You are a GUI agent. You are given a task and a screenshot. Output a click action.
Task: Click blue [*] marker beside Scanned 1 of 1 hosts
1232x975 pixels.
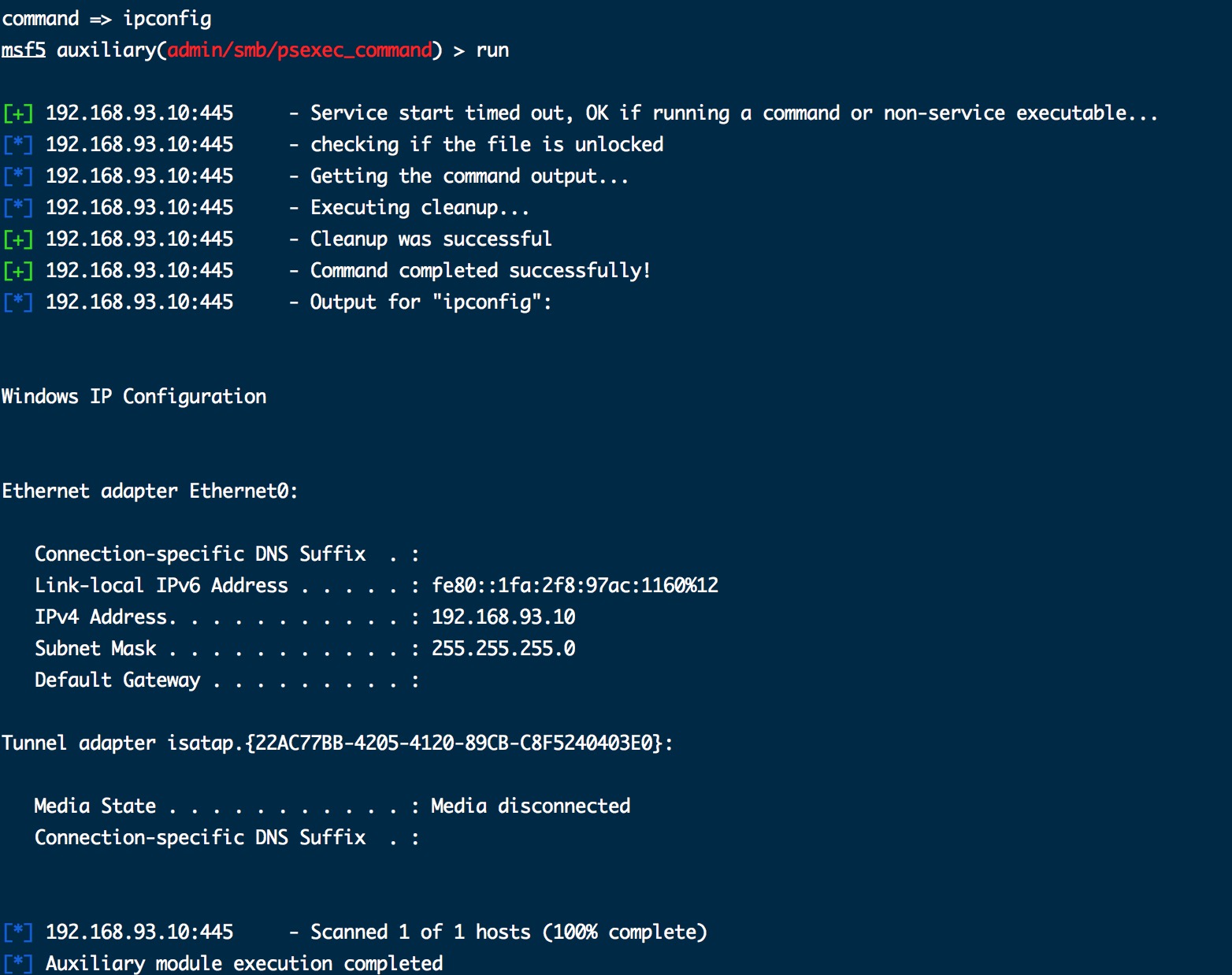[18, 932]
